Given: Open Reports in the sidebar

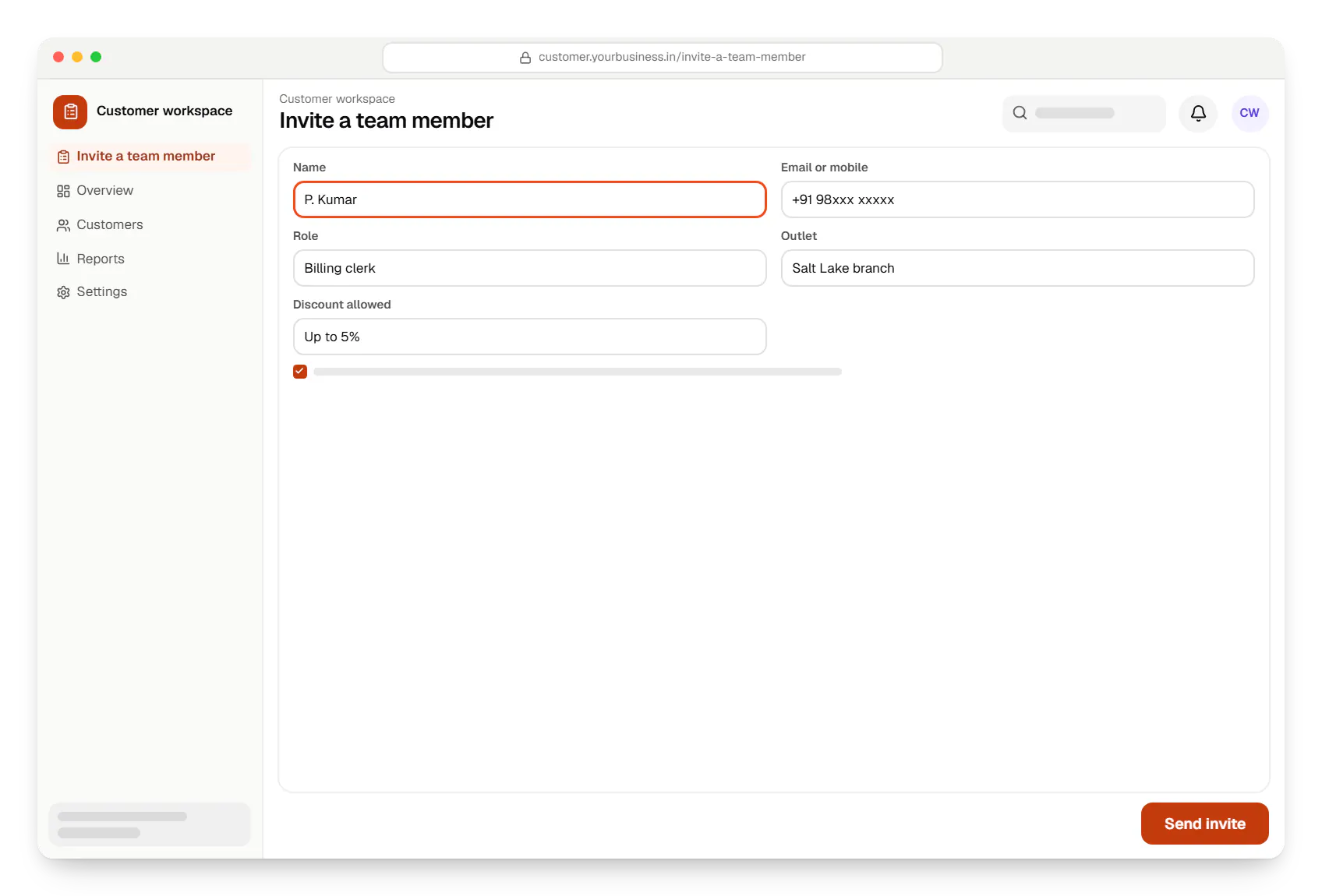Looking at the screenshot, I should (150, 259).
